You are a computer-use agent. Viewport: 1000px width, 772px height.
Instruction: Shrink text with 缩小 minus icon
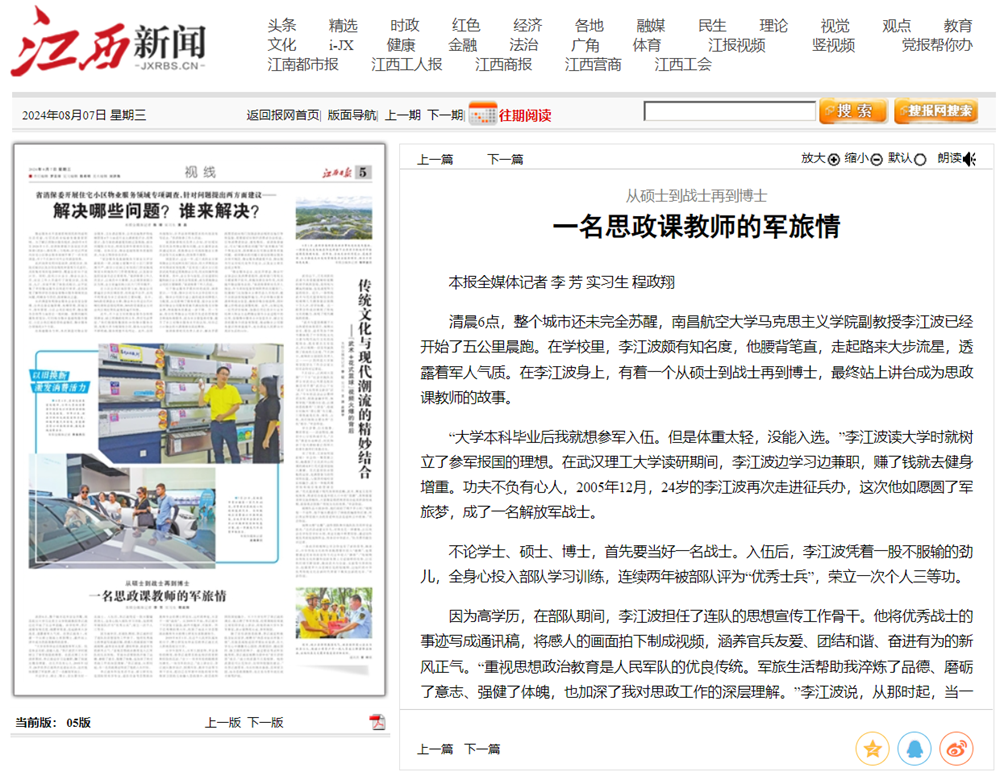(x=876, y=159)
